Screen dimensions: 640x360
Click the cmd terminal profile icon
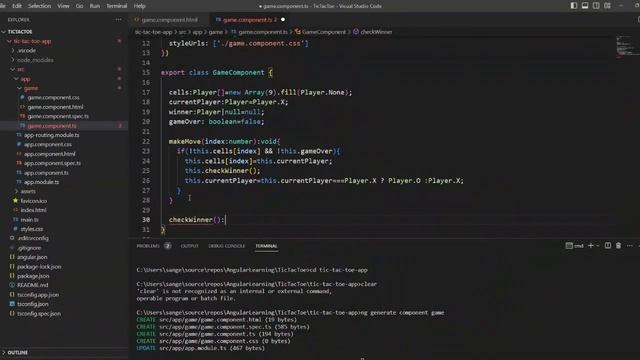pyautogui.click(x=569, y=246)
